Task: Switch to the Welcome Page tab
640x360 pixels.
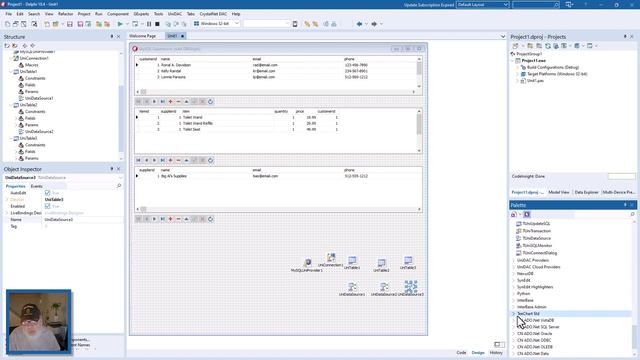Action: 142,36
